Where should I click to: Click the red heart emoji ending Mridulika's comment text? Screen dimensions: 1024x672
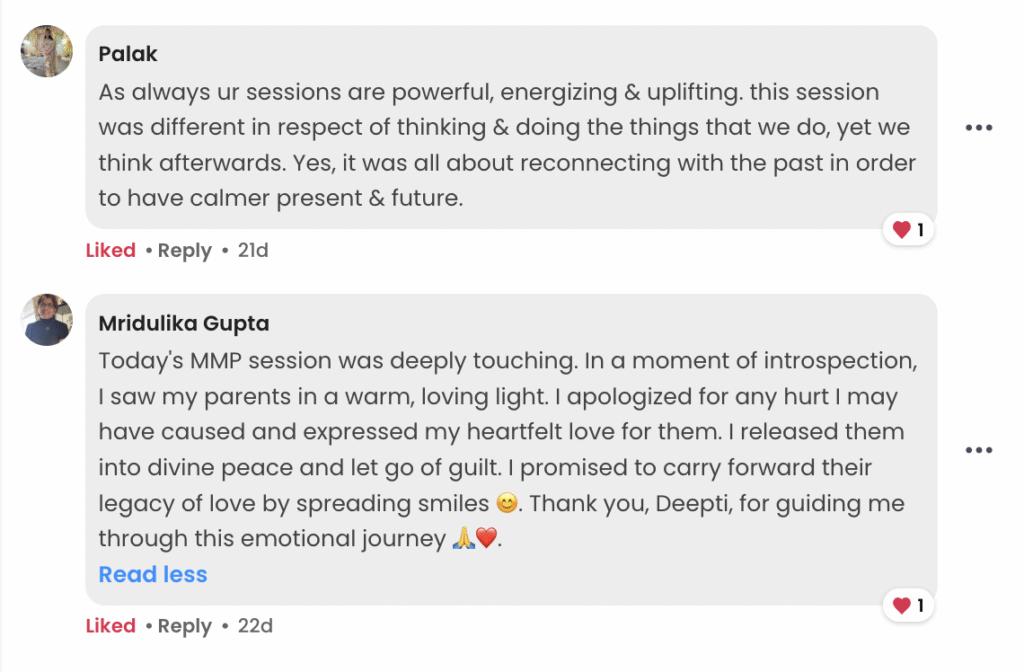[486, 539]
